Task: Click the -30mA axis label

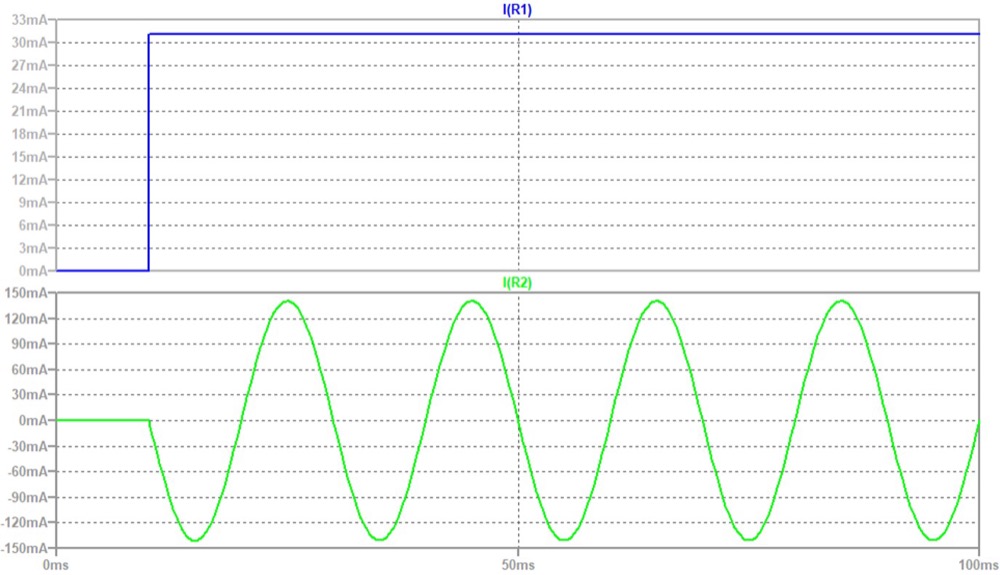Action: coord(27,446)
